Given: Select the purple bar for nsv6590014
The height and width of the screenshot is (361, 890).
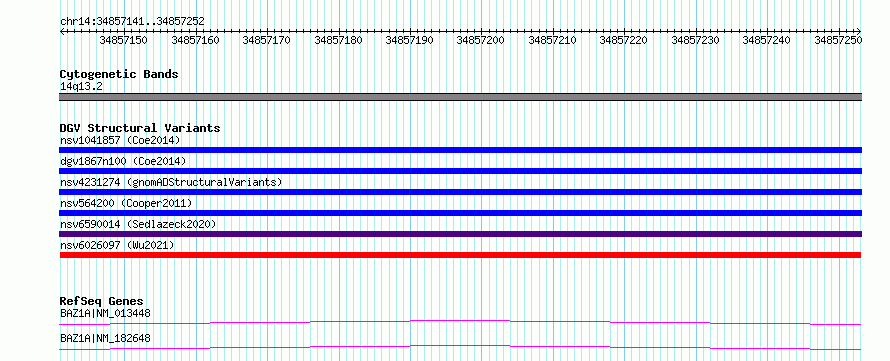Looking at the screenshot, I should 460,234.
